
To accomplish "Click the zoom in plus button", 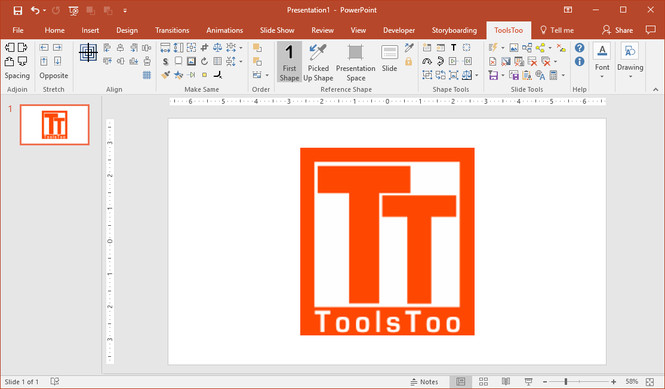I will point(613,382).
